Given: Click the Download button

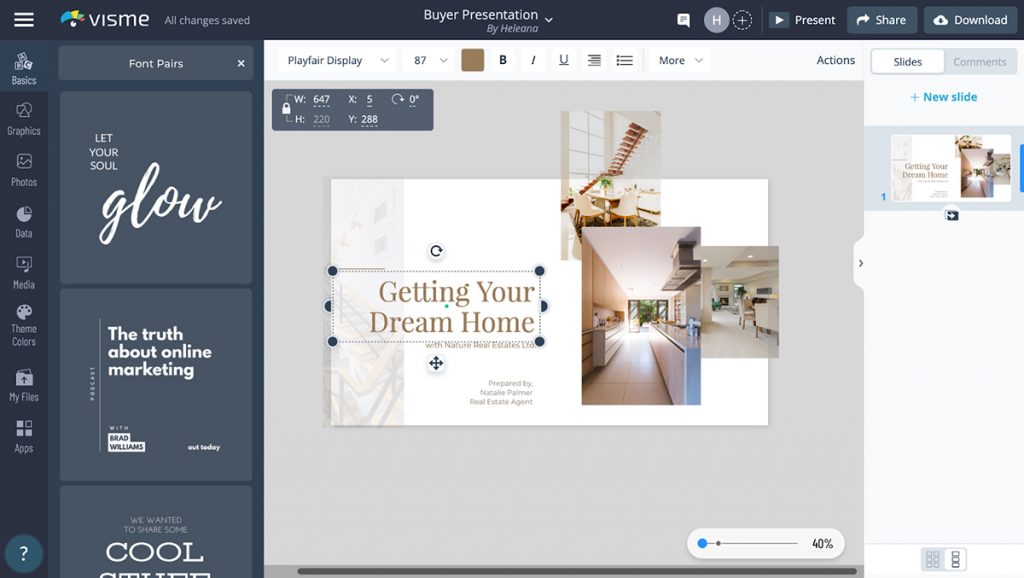Looking at the screenshot, I should (x=970, y=20).
